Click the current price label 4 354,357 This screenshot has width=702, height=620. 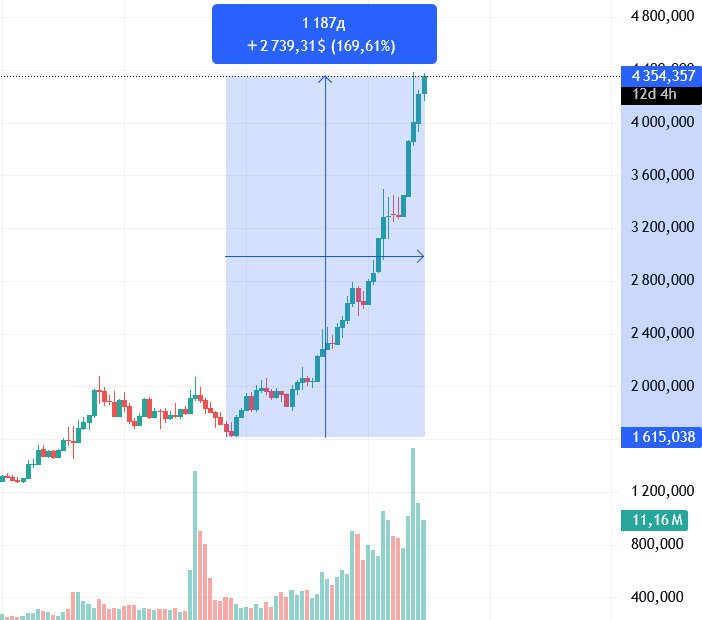coord(663,75)
